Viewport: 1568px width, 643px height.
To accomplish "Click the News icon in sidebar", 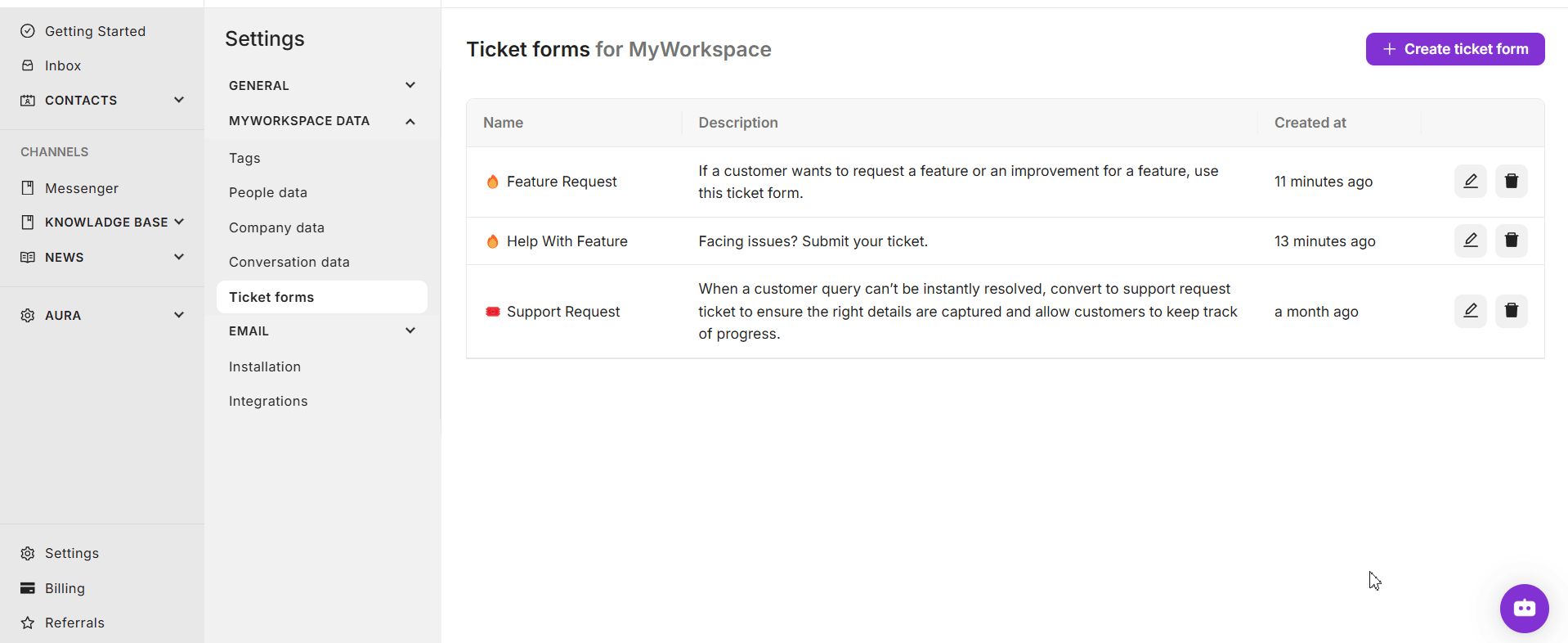I will (x=28, y=257).
